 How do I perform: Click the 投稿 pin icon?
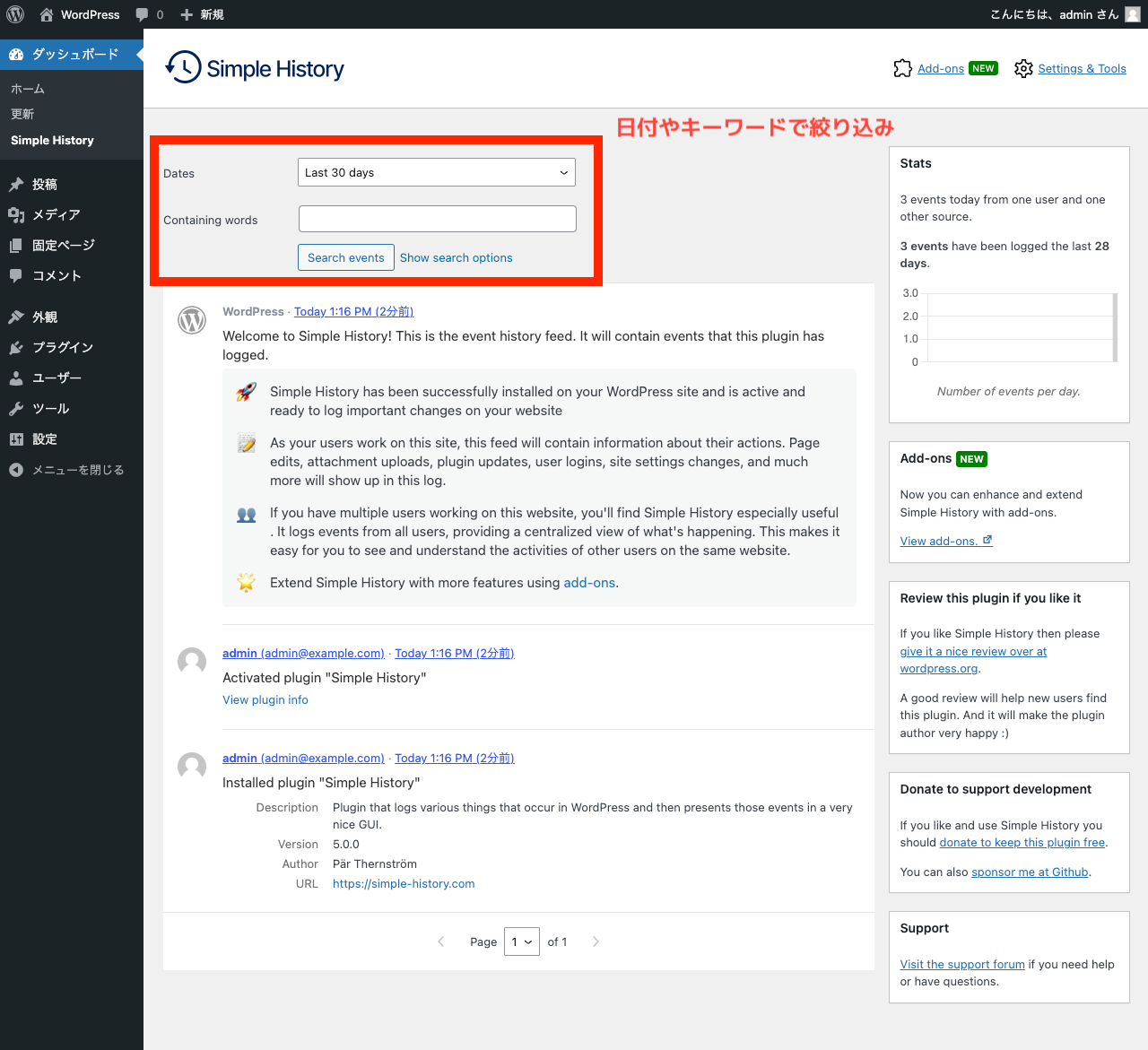[16, 185]
